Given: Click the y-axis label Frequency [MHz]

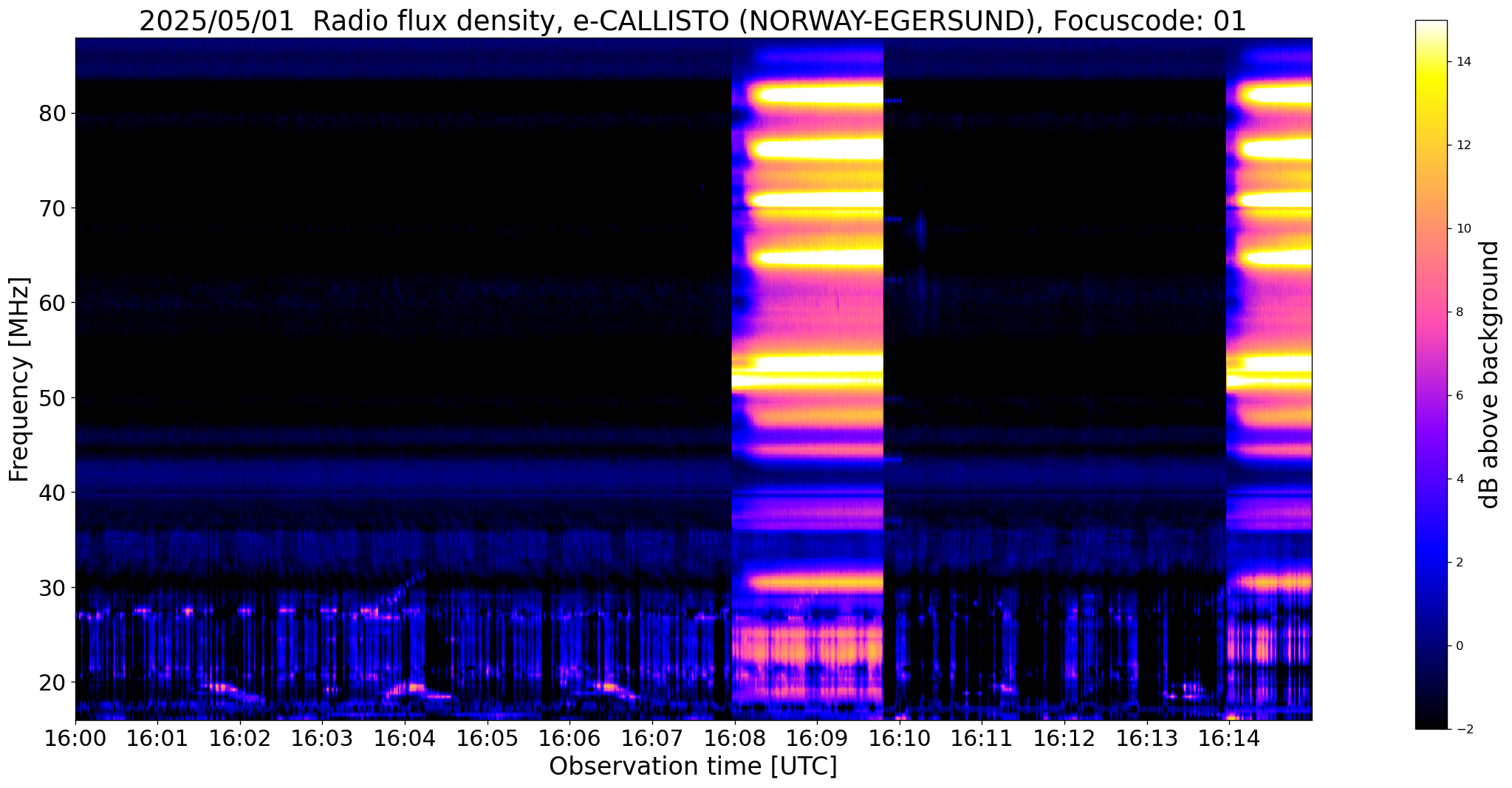Looking at the screenshot, I should click(20, 380).
